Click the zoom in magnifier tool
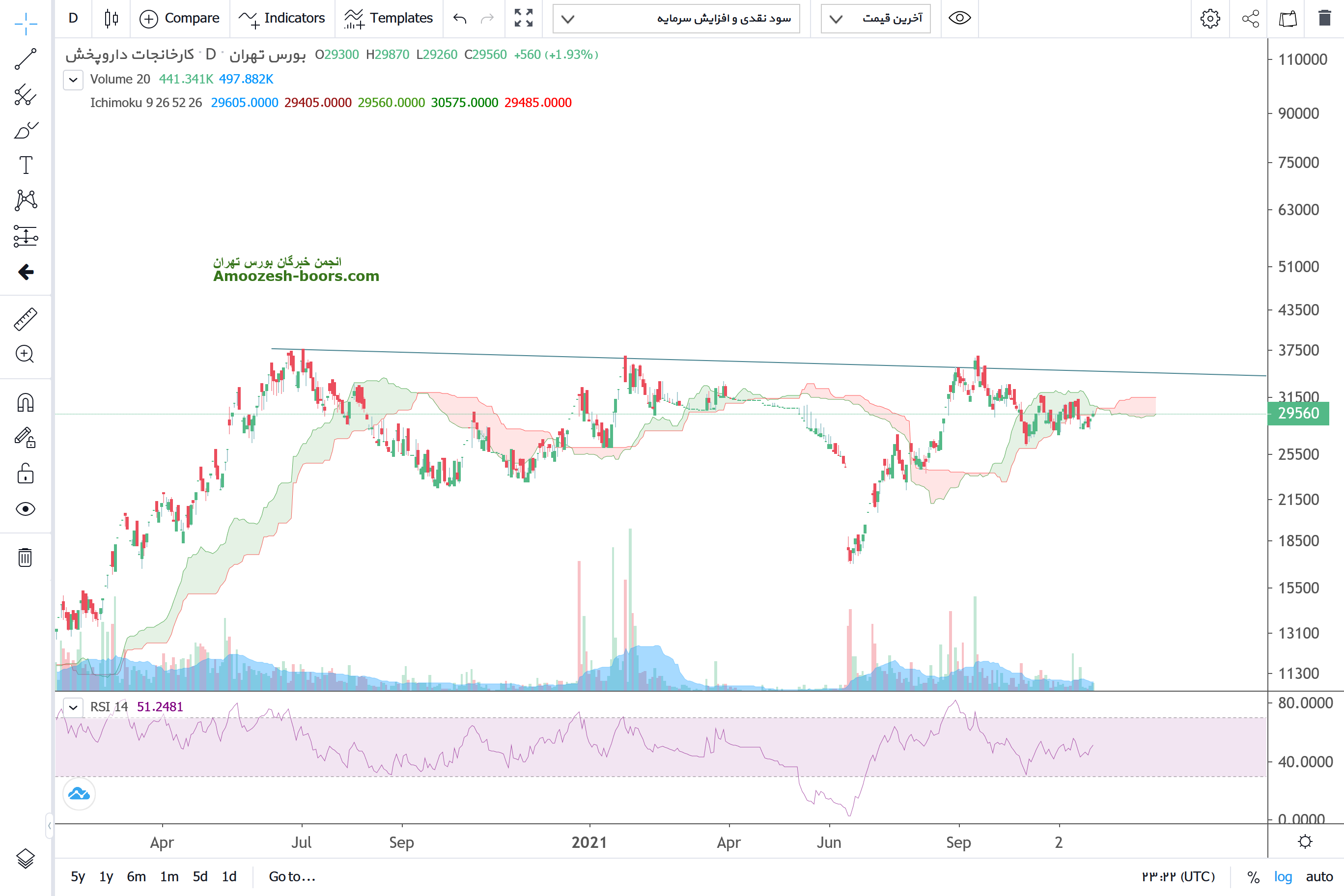This screenshot has width=1344, height=896. [x=25, y=354]
